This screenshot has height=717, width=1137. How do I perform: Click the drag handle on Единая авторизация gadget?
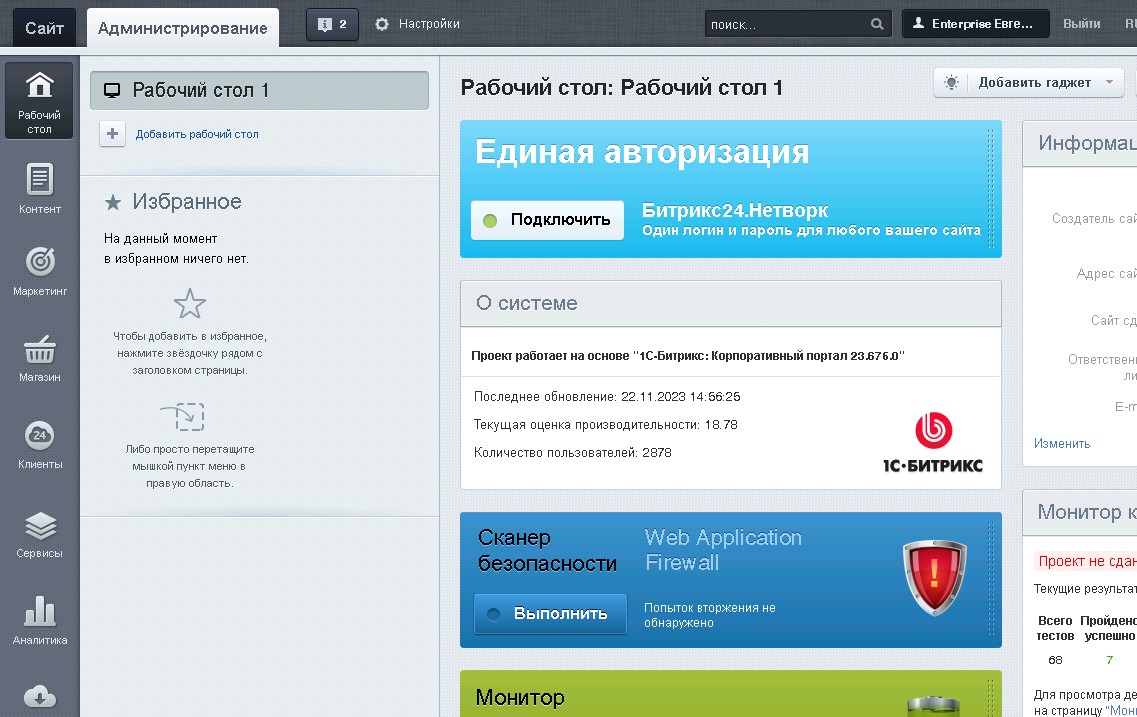(991, 189)
